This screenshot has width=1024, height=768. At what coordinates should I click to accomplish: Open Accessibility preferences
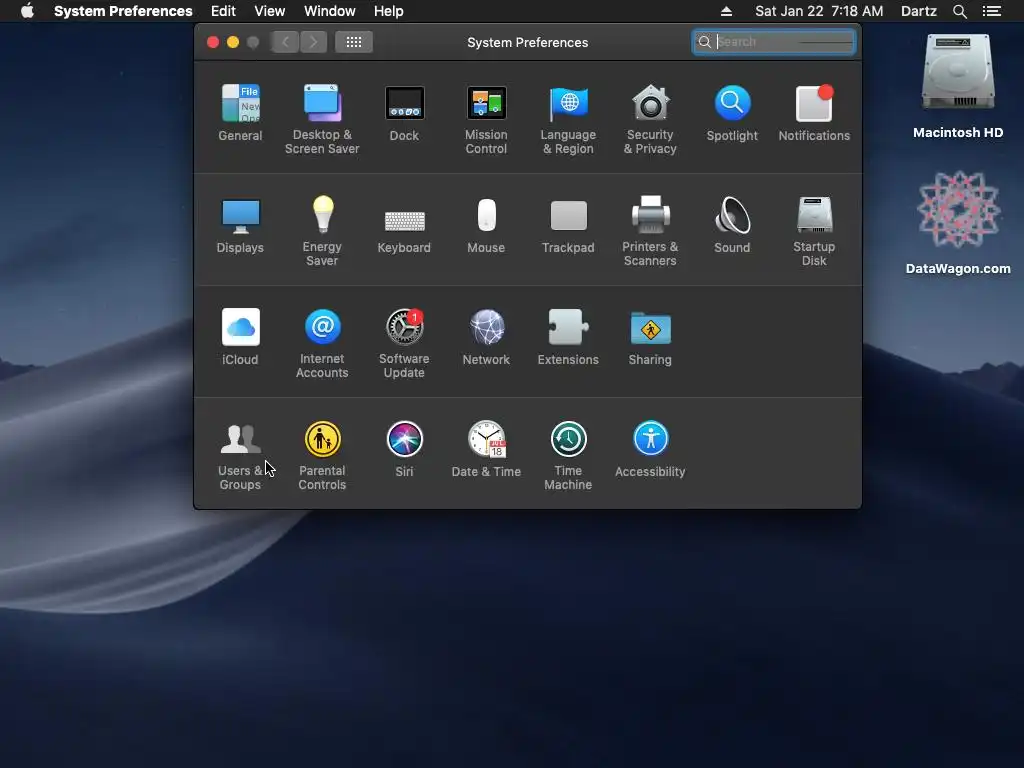[x=650, y=449]
